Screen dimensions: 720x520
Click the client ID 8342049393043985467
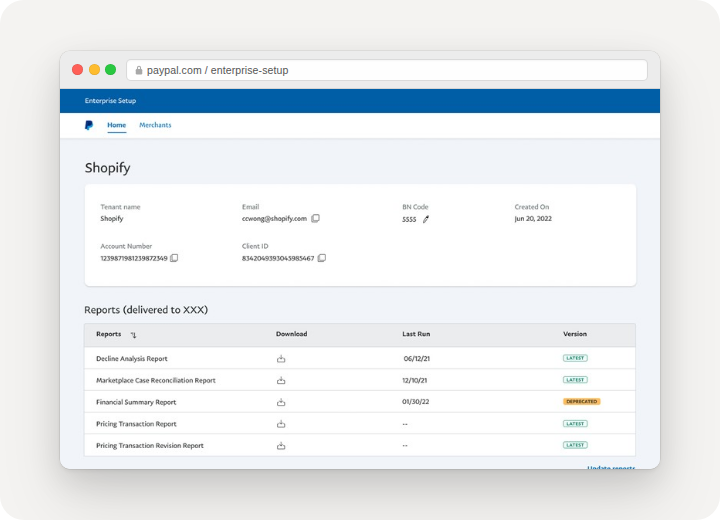278,259
